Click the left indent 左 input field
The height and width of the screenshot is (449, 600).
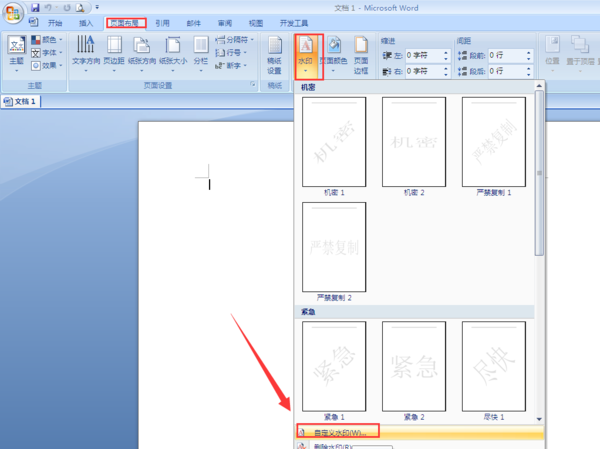click(x=424, y=56)
